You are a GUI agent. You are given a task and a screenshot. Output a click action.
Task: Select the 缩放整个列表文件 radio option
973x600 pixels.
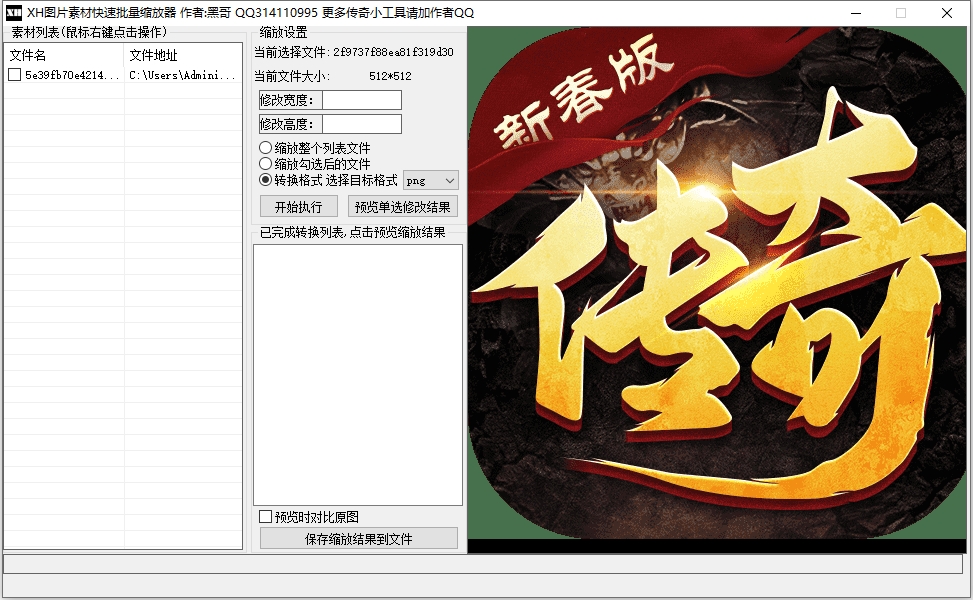pos(267,146)
